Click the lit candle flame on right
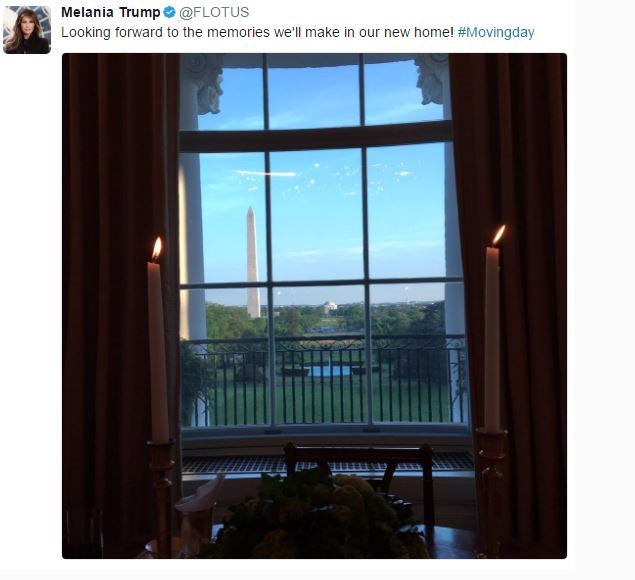The height and width of the screenshot is (580, 635). coord(499,235)
